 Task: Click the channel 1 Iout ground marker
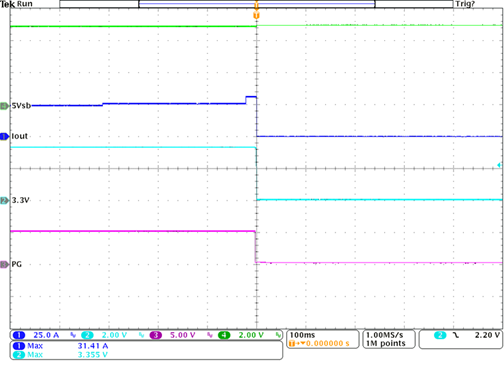(4, 136)
